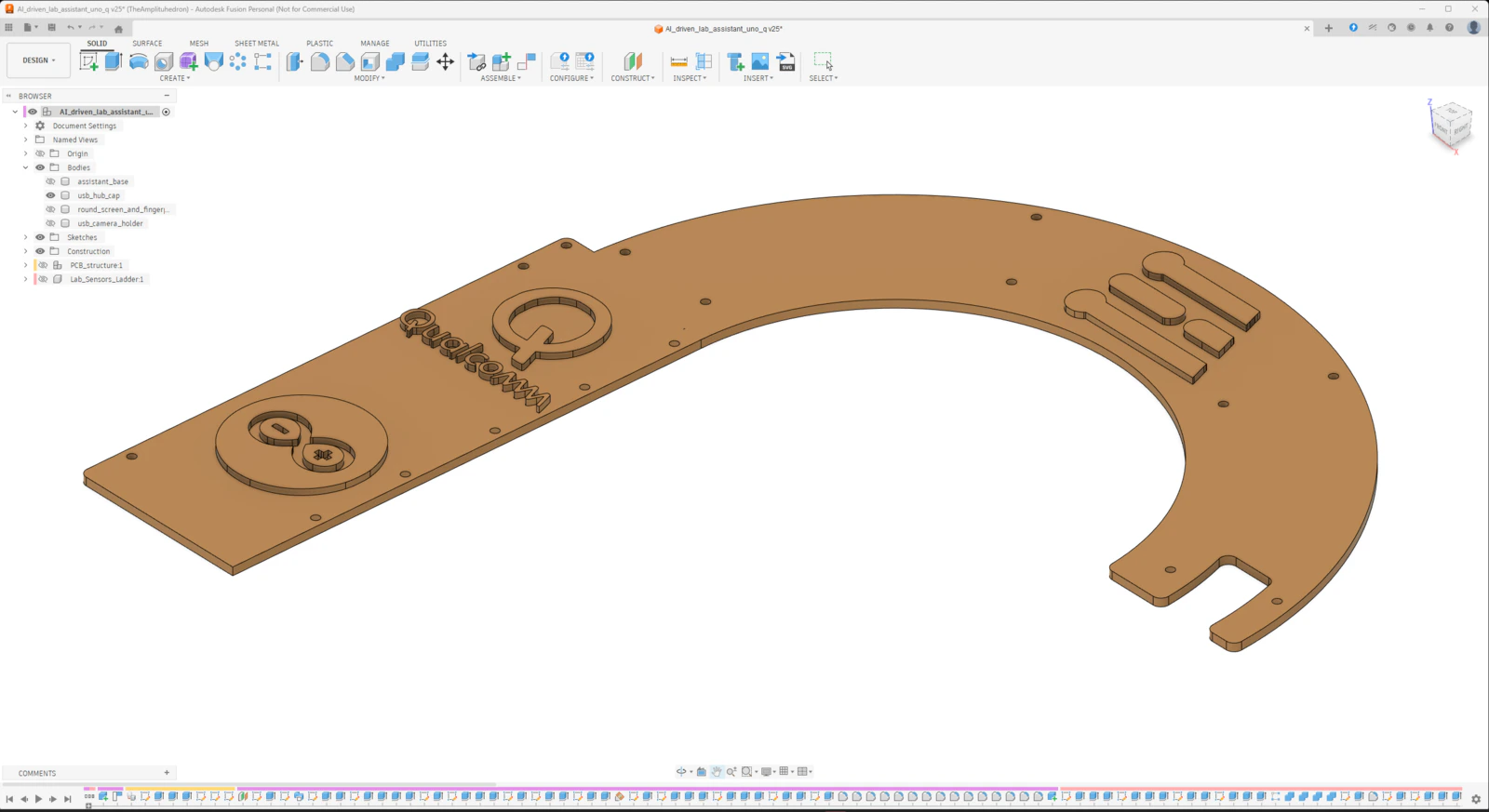
Task: Click the Home icon in the top bar
Action: 118,28
